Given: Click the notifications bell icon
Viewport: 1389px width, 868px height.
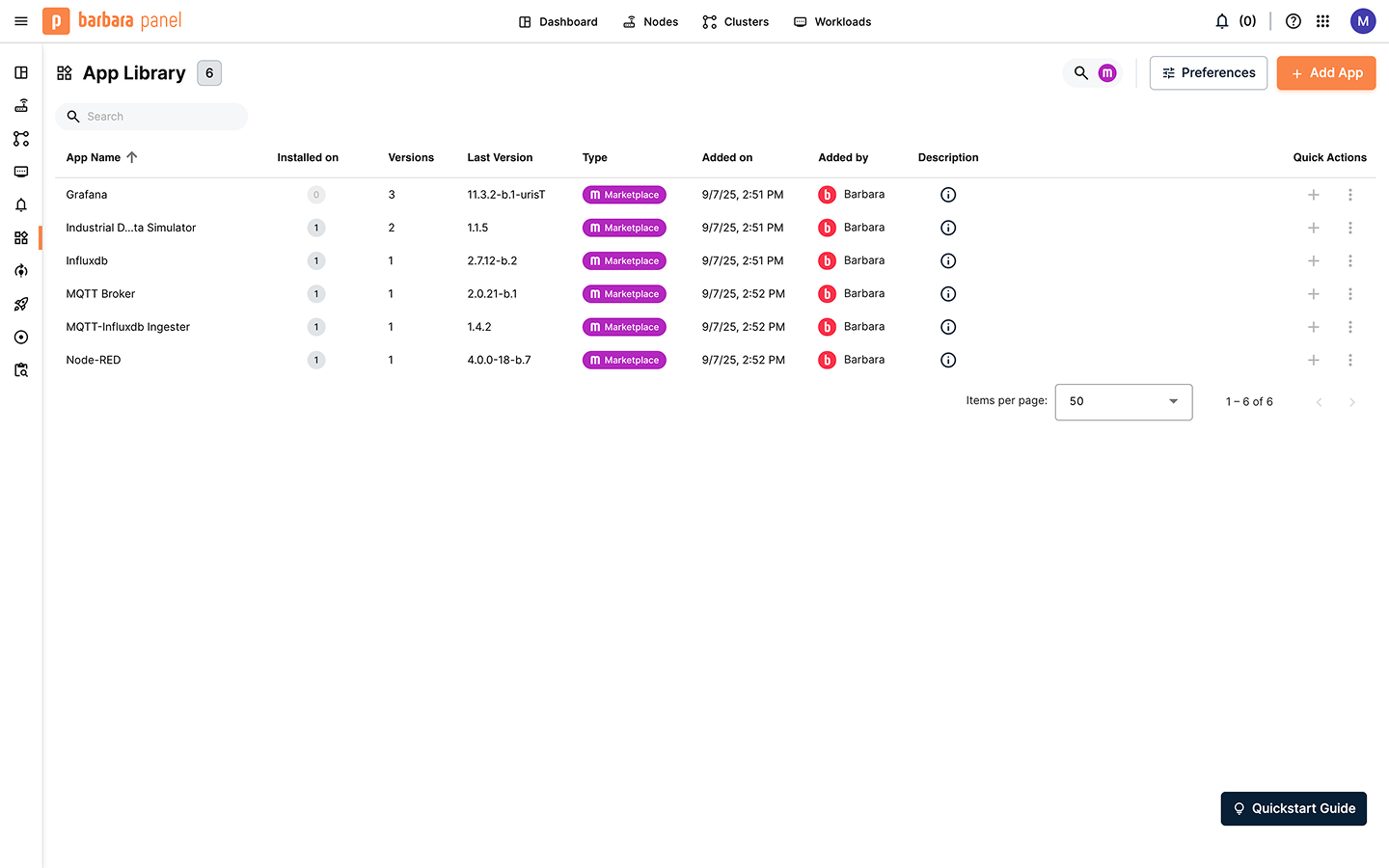Looking at the screenshot, I should [1222, 21].
